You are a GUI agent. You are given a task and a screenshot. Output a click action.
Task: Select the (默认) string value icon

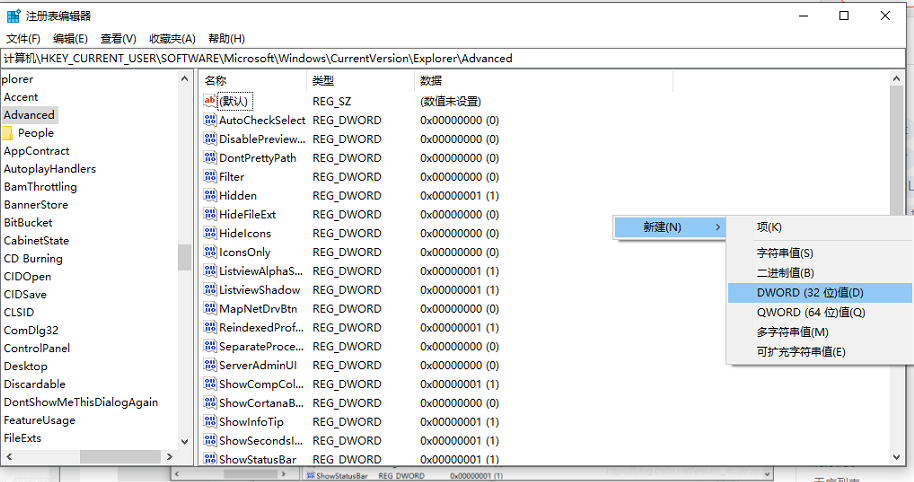pos(210,101)
